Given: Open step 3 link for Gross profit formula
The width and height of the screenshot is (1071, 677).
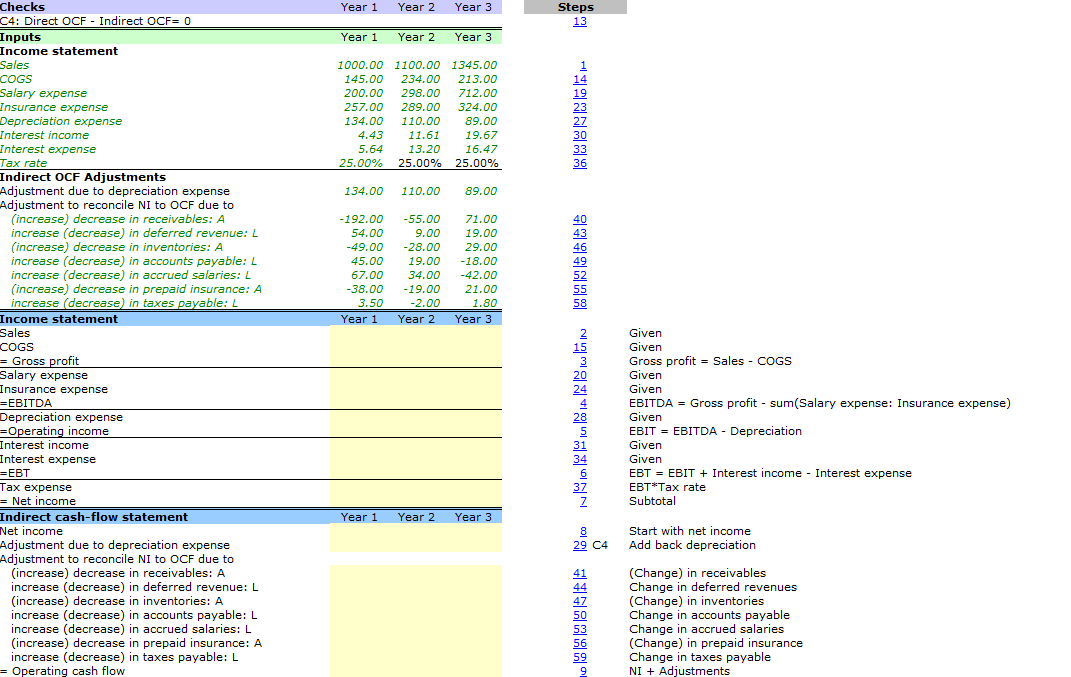Looking at the screenshot, I should 583,361.
